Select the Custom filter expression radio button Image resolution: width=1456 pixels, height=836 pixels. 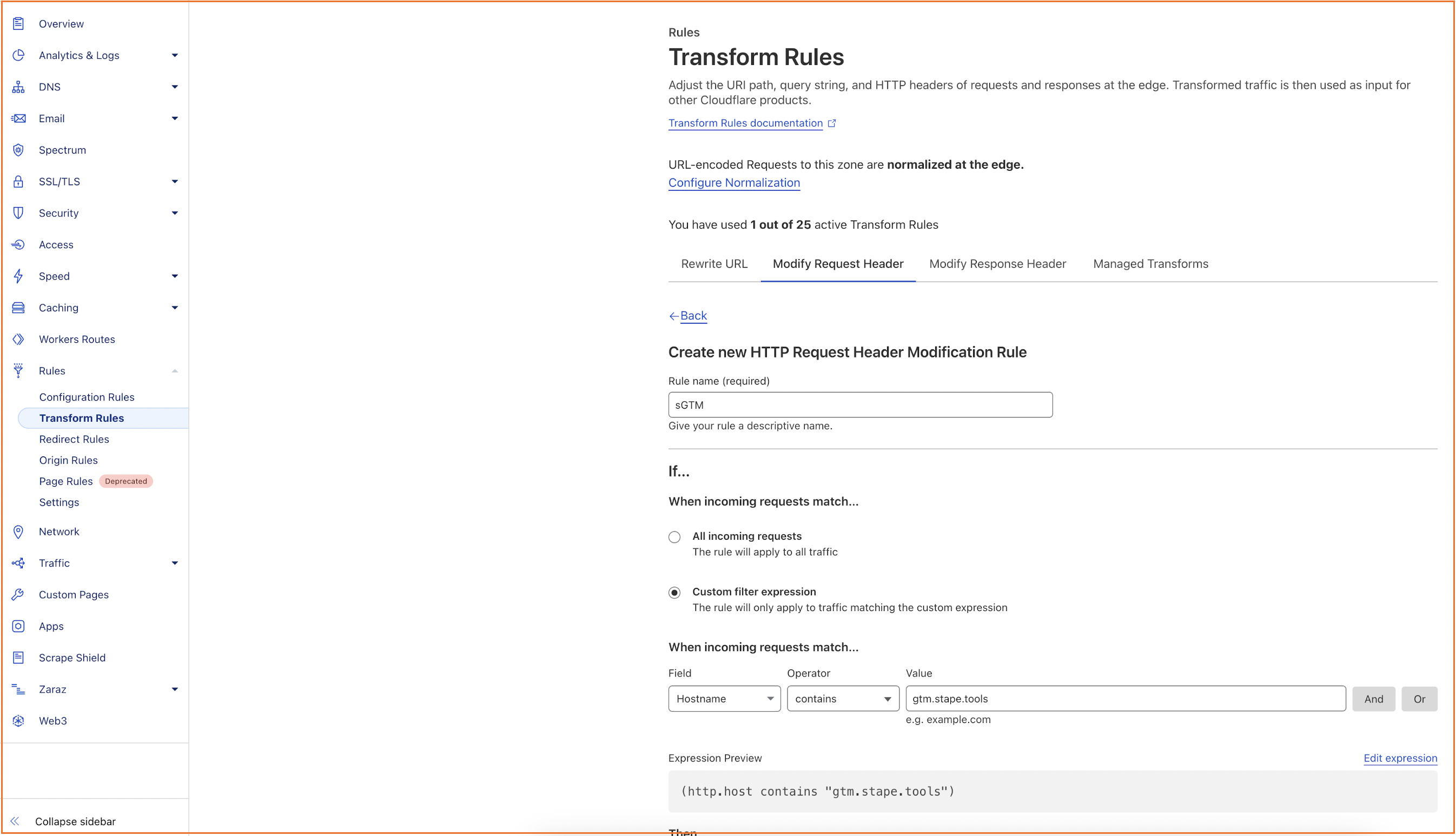coord(676,591)
